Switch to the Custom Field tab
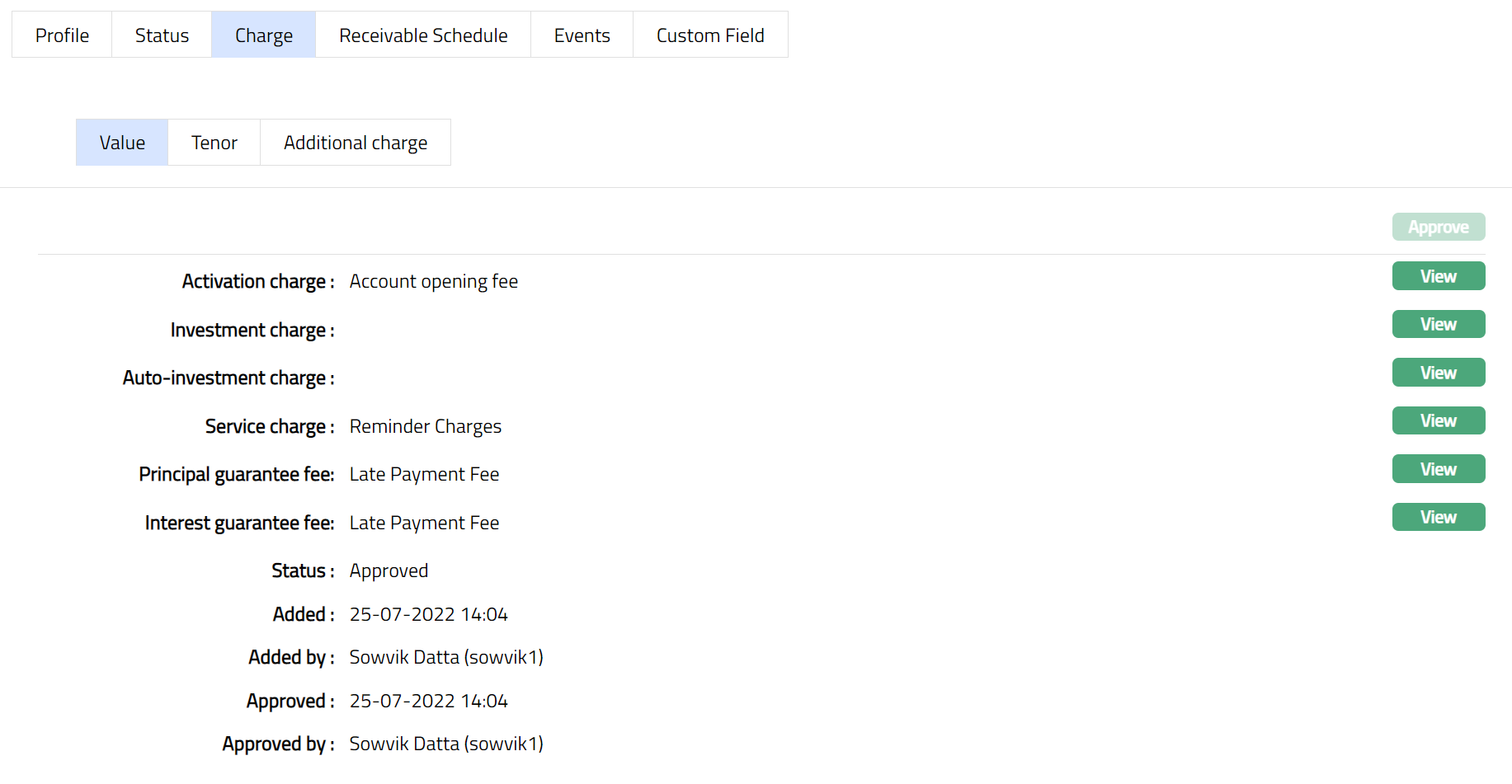This screenshot has height=784, width=1512. (x=710, y=35)
